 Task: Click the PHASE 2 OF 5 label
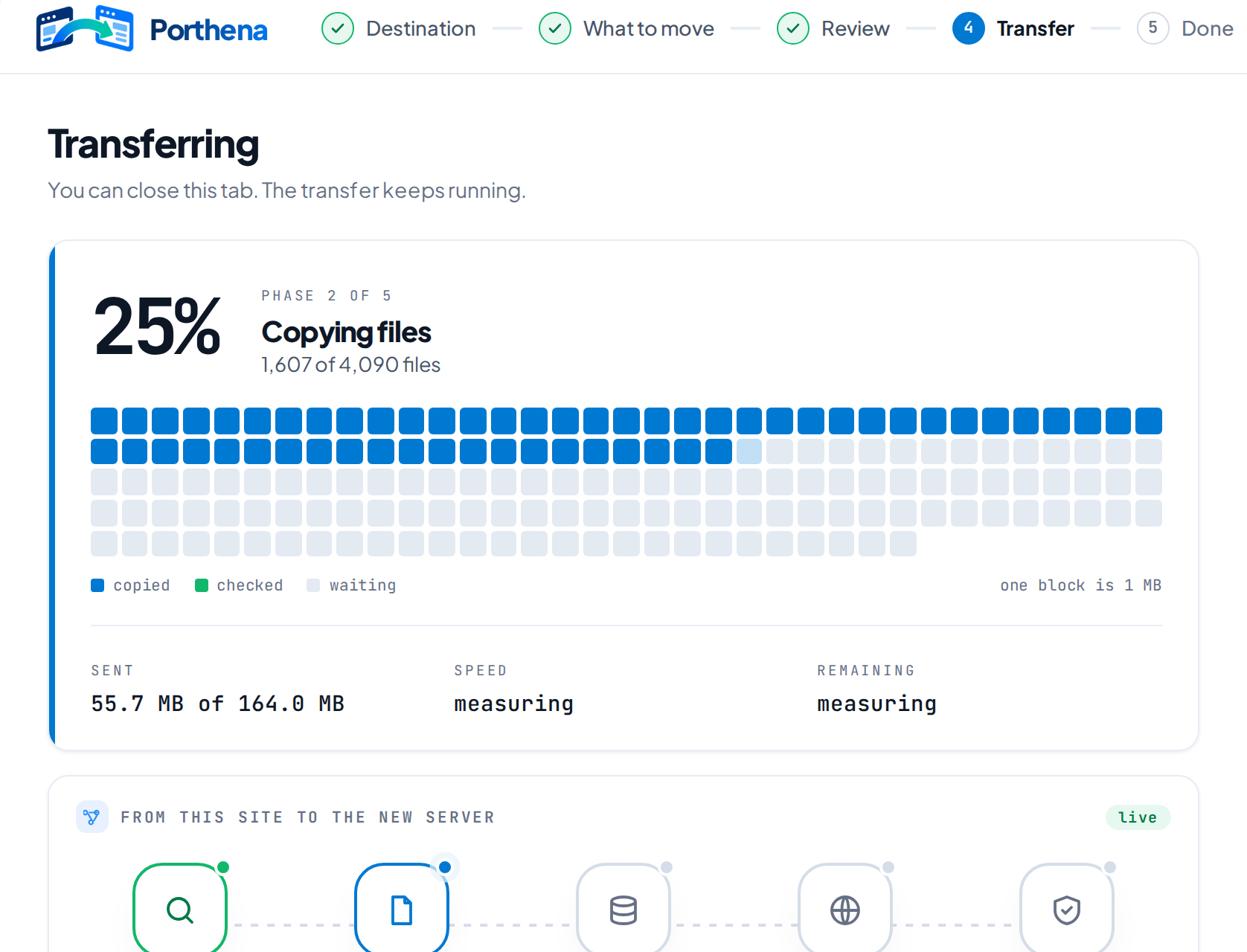tap(327, 296)
